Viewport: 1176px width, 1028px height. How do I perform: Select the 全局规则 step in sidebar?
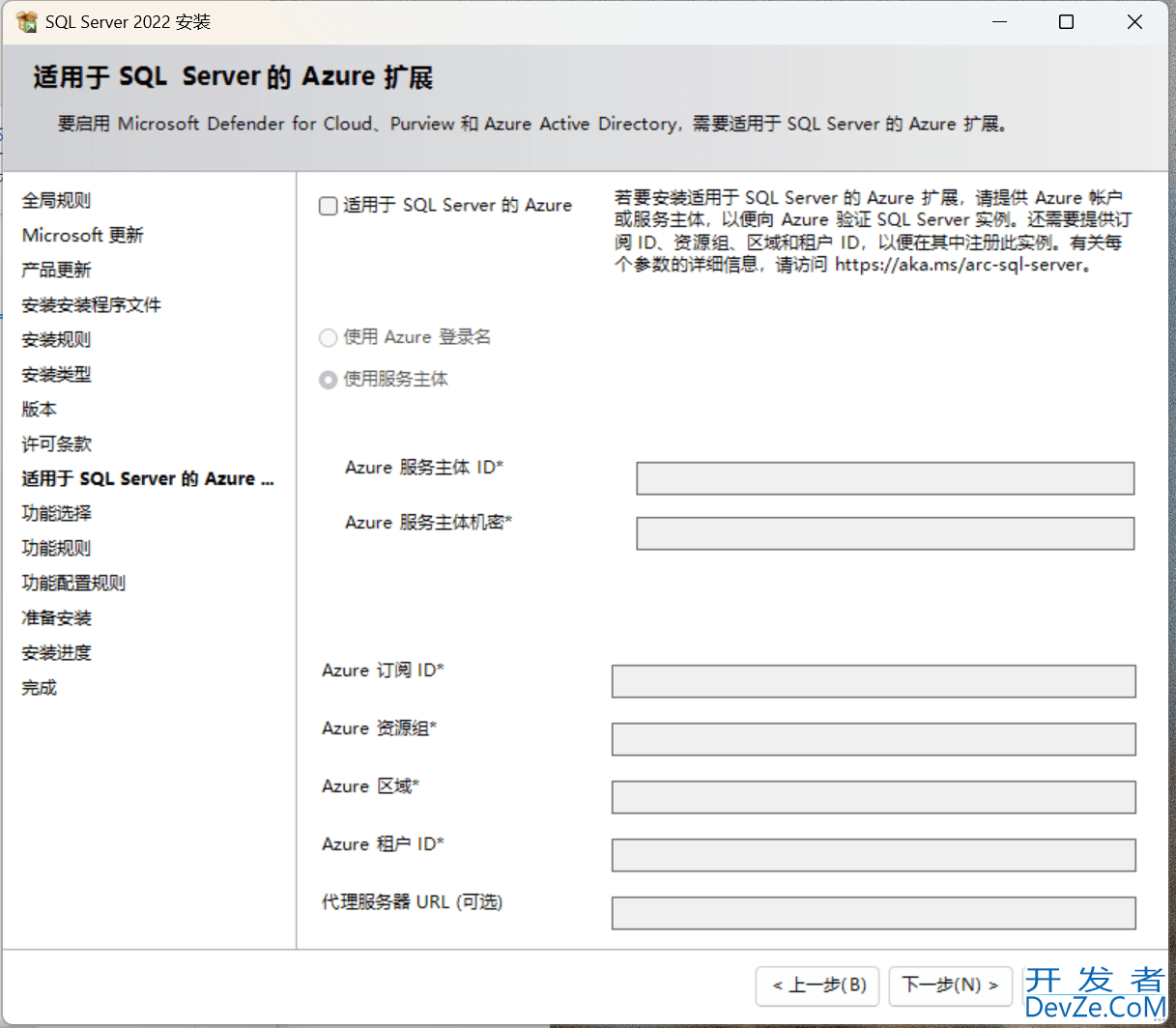[x=56, y=201]
